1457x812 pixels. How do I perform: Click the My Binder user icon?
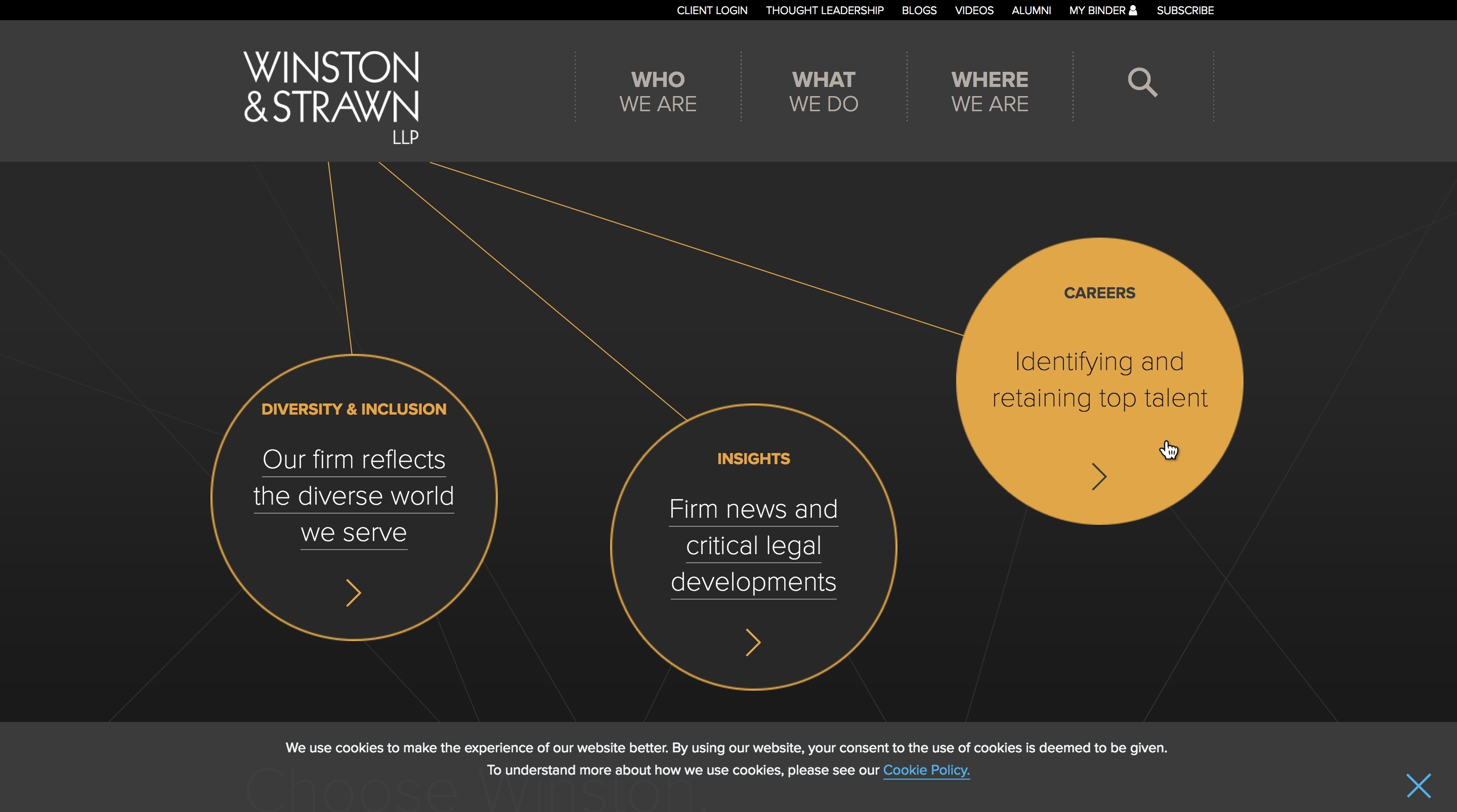1133,10
